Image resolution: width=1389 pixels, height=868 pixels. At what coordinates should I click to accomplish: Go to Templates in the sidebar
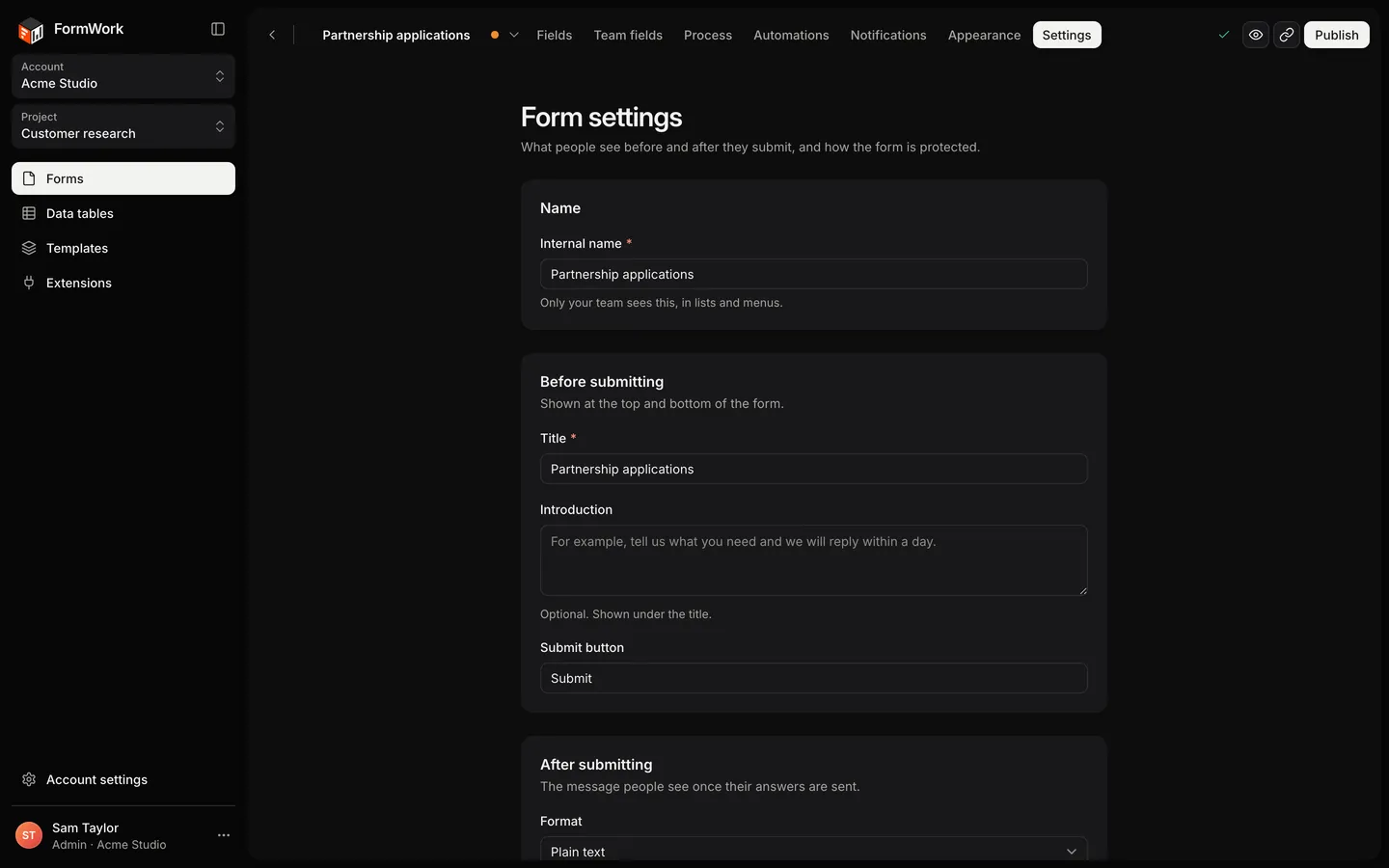[123, 248]
